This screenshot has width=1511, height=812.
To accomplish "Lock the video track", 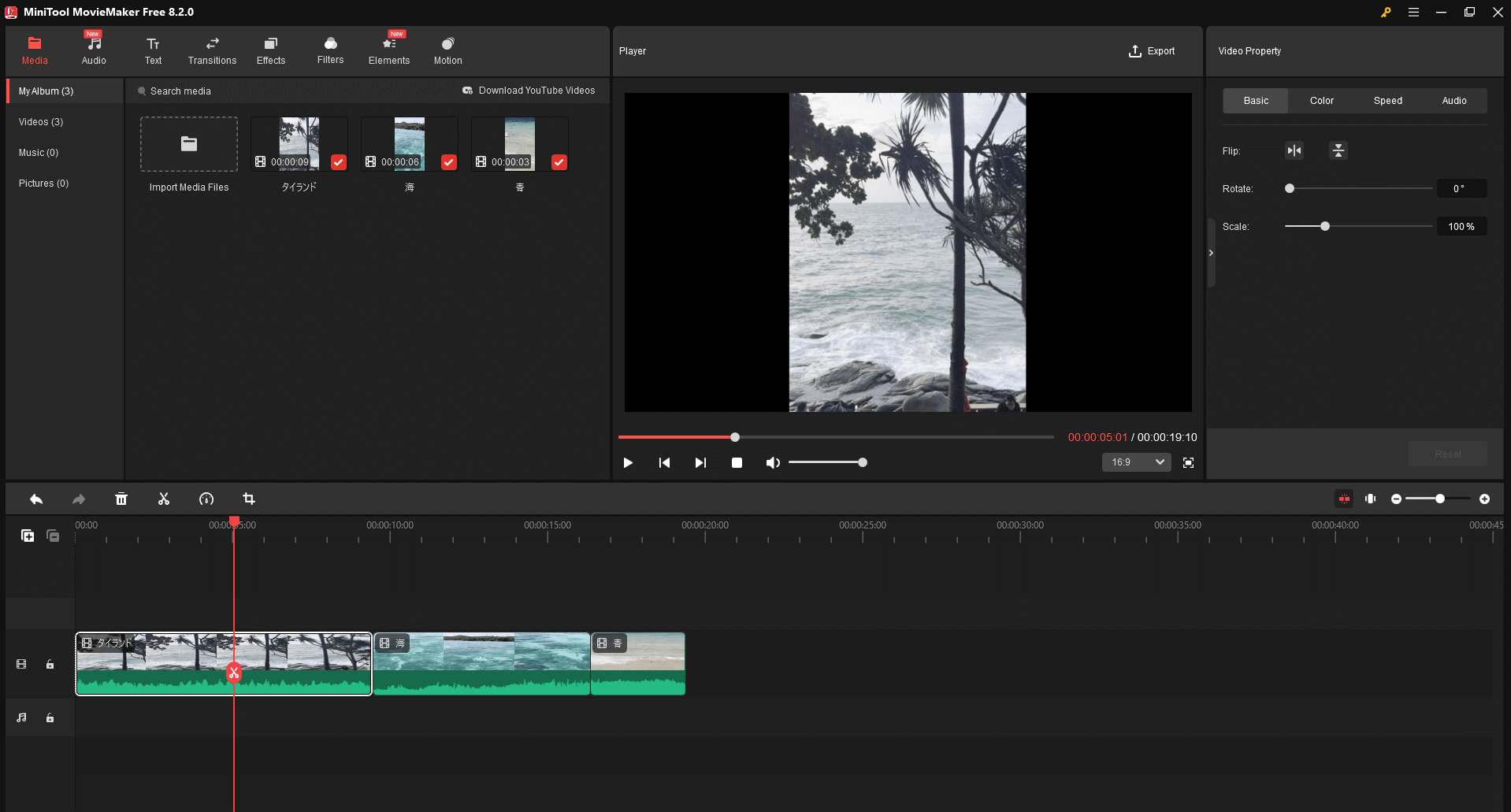I will [50, 665].
